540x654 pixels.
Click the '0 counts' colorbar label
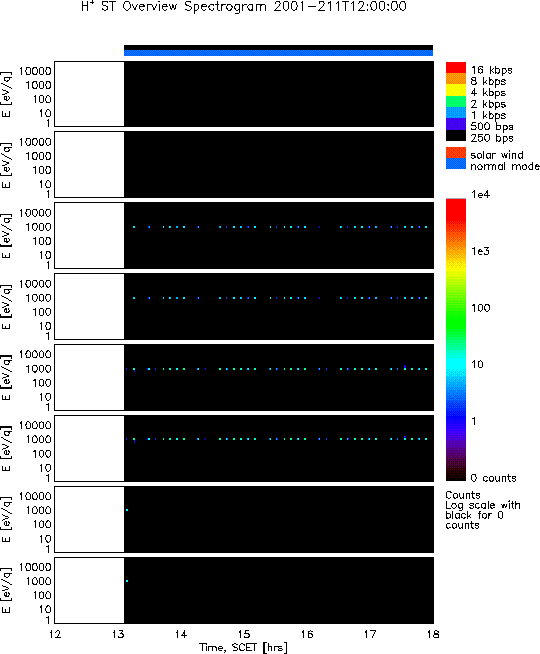pyautogui.click(x=493, y=478)
